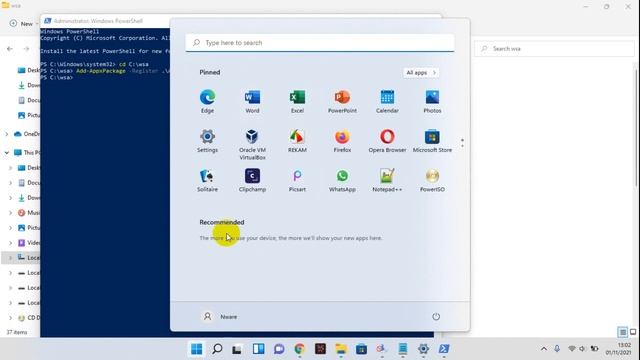Switch to PowerShell on the taskbar
Image resolution: width=640 pixels, height=360 pixels.
coord(444,349)
